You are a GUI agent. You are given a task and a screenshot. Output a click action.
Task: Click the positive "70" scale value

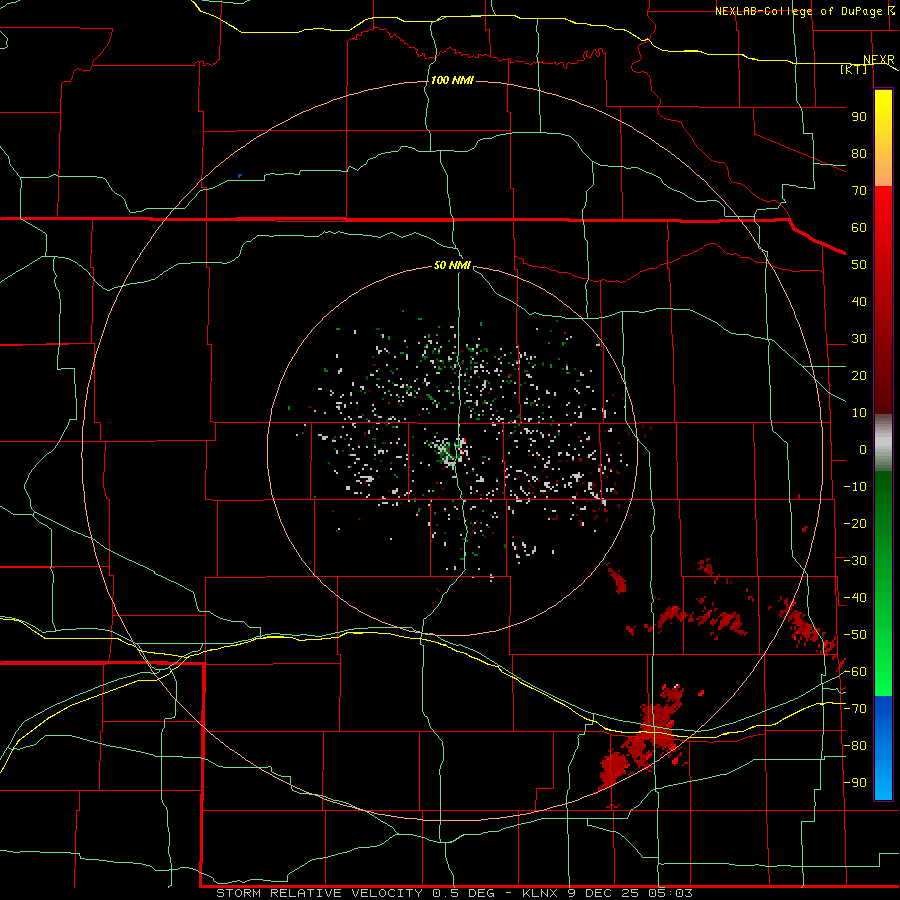click(859, 191)
